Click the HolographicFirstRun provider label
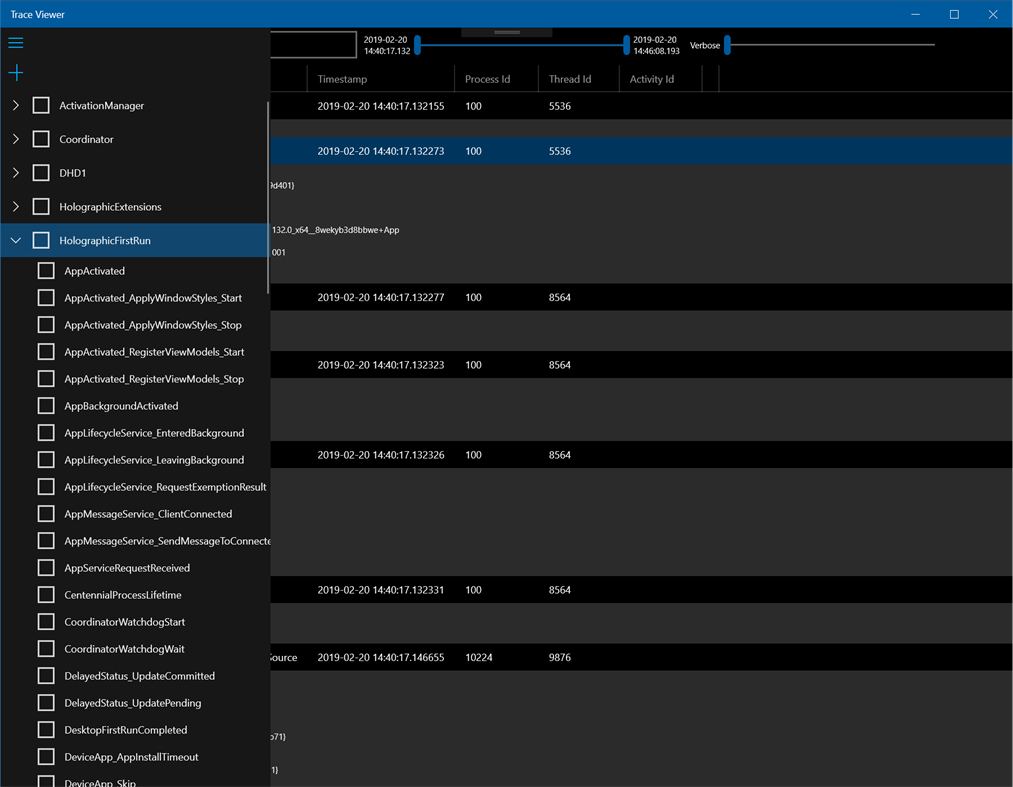This screenshot has width=1013, height=787. coord(105,240)
